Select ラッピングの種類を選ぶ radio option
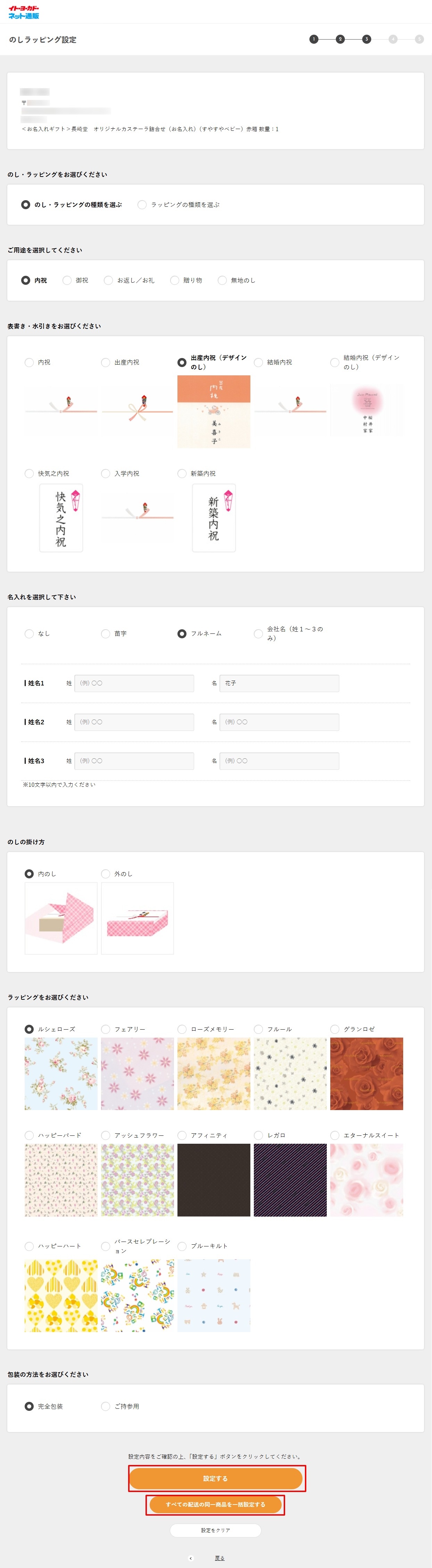This screenshot has height=1568, width=432. pos(142,205)
